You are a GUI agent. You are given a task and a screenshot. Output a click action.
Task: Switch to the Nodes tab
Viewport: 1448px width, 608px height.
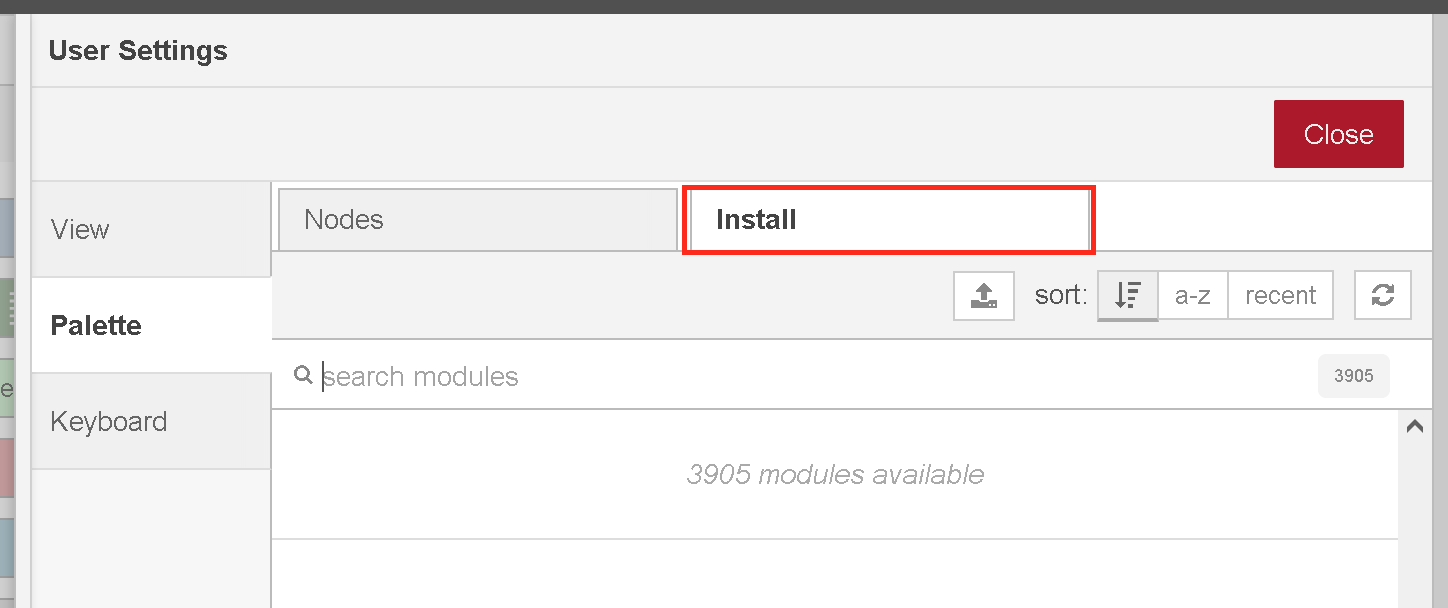(x=478, y=219)
